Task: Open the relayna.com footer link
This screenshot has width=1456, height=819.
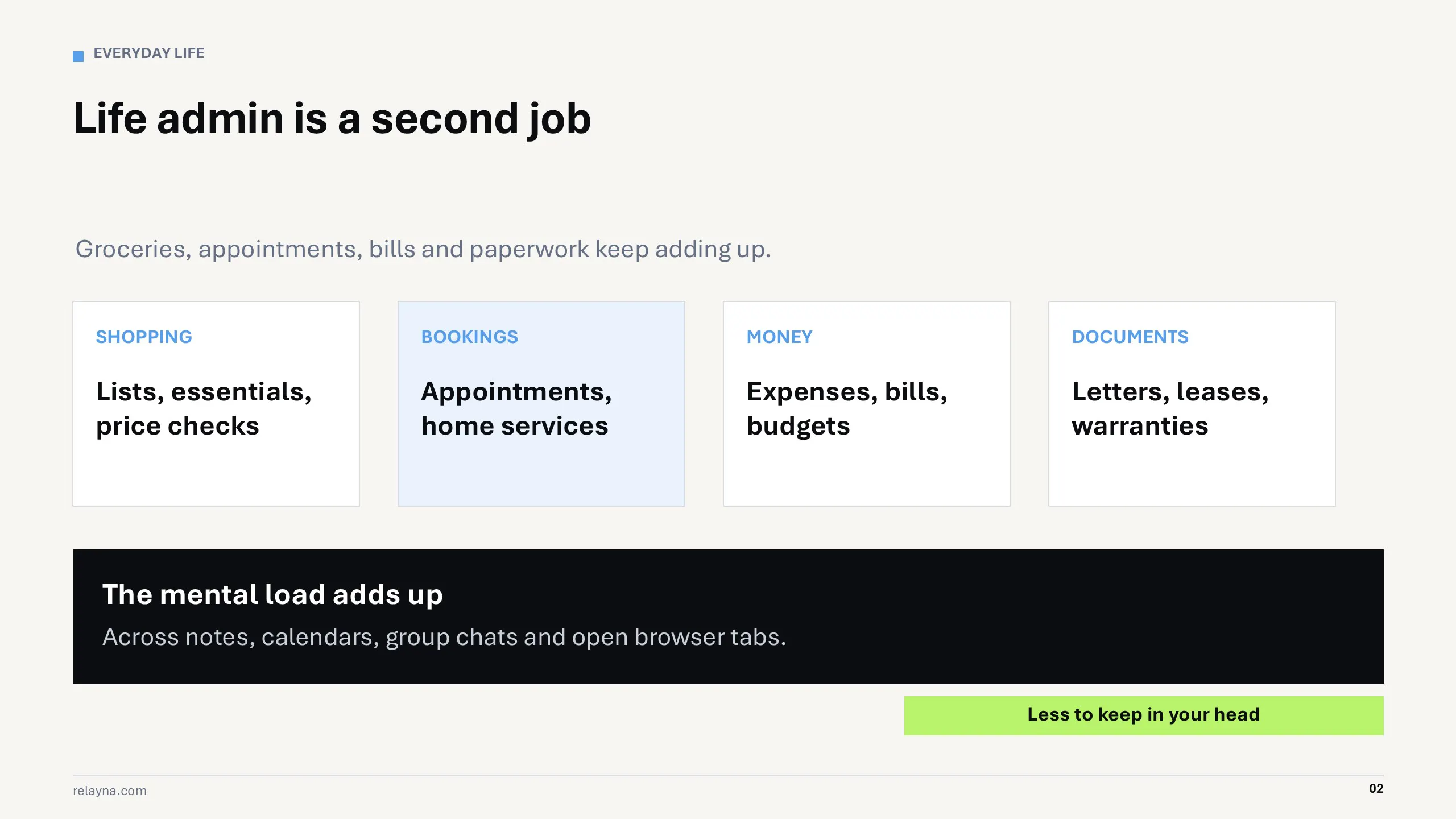Action: pyautogui.click(x=110, y=791)
